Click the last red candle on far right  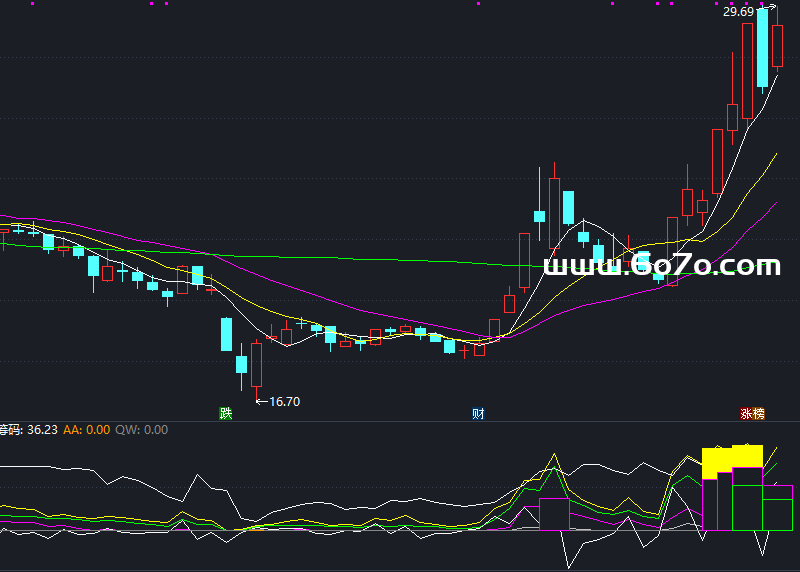tap(777, 46)
